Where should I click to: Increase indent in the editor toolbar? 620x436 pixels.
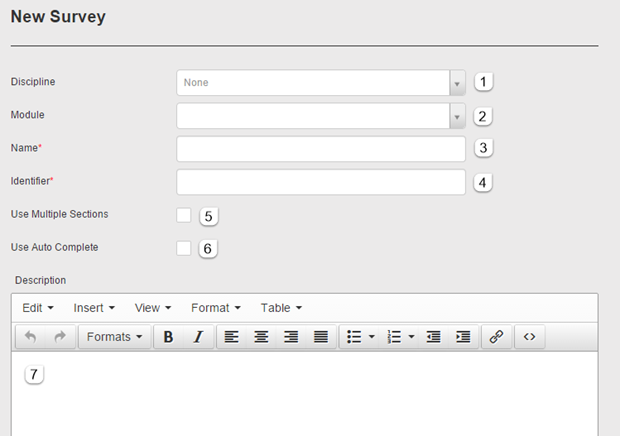pyautogui.click(x=463, y=337)
